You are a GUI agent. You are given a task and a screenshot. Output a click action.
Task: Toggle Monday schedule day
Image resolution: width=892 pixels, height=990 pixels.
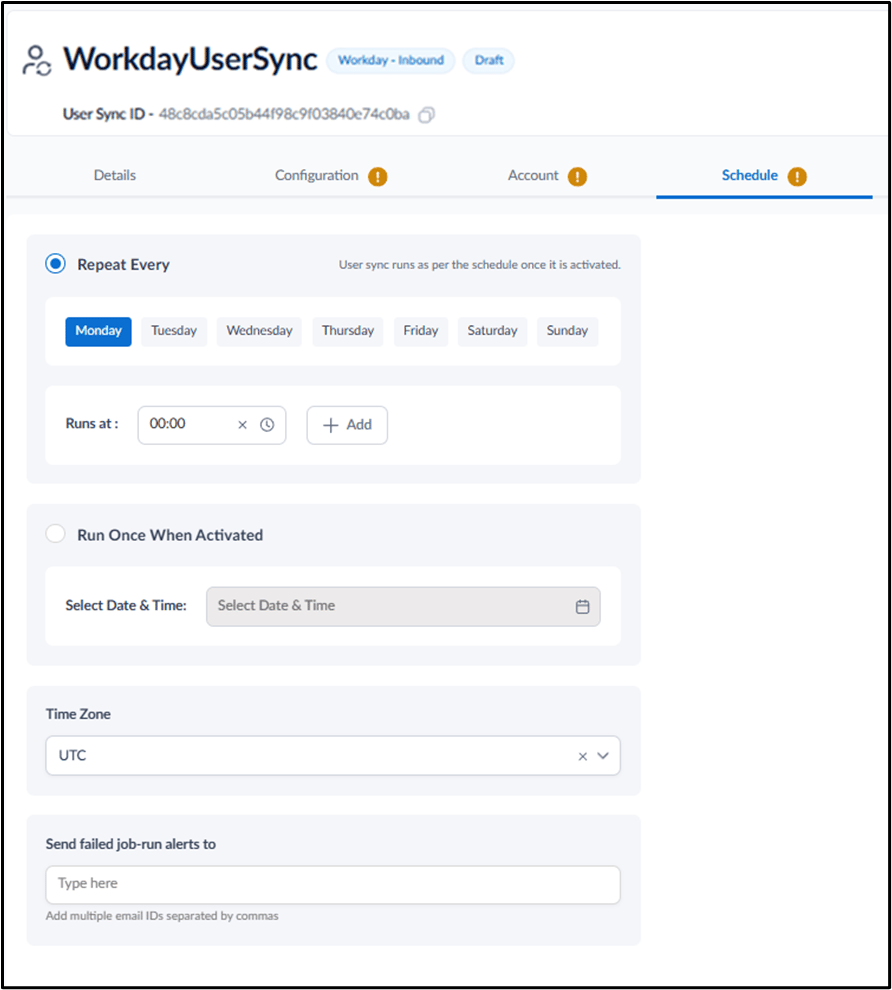pos(98,331)
